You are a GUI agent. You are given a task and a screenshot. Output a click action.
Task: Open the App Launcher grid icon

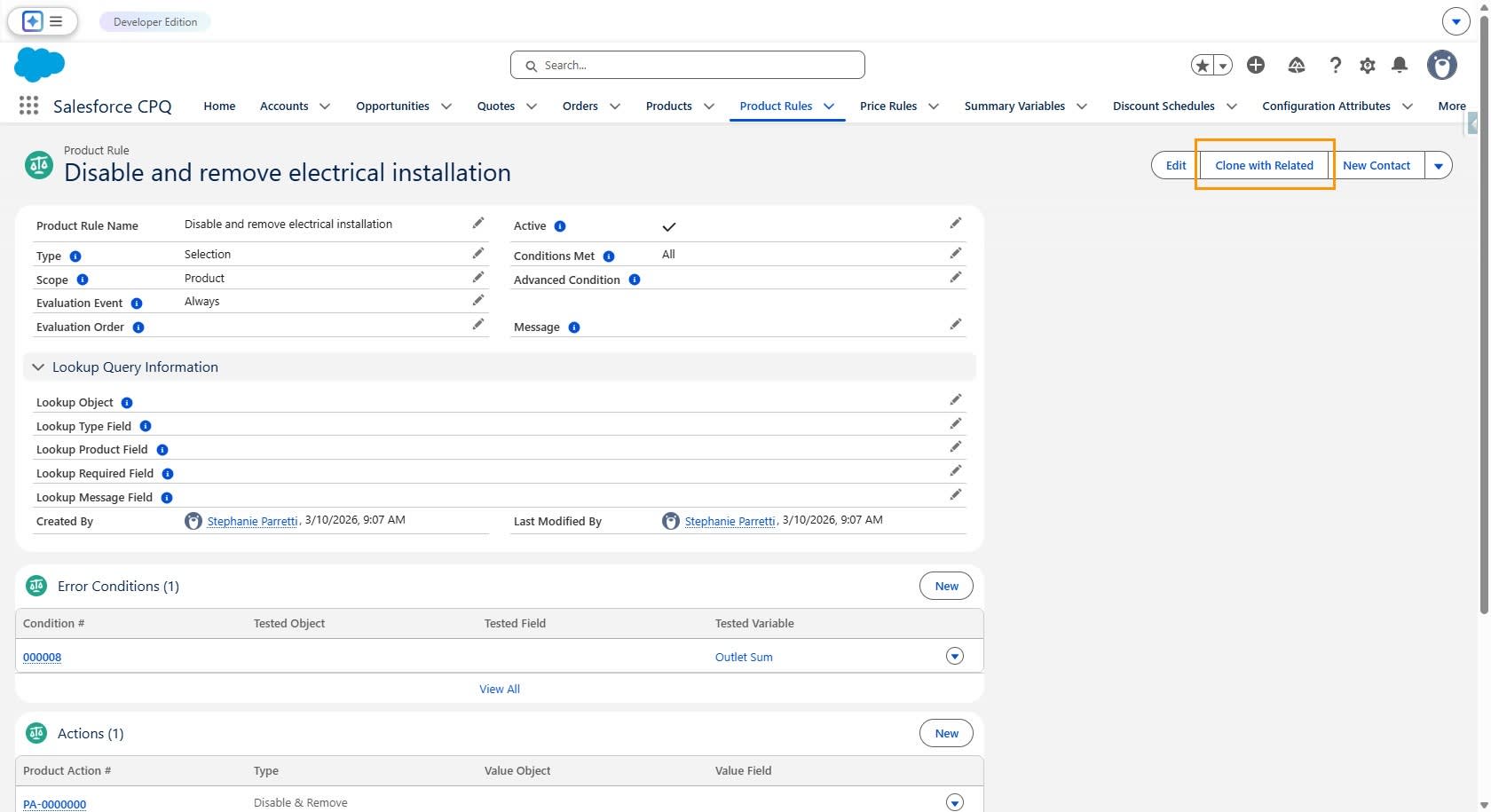pos(28,106)
